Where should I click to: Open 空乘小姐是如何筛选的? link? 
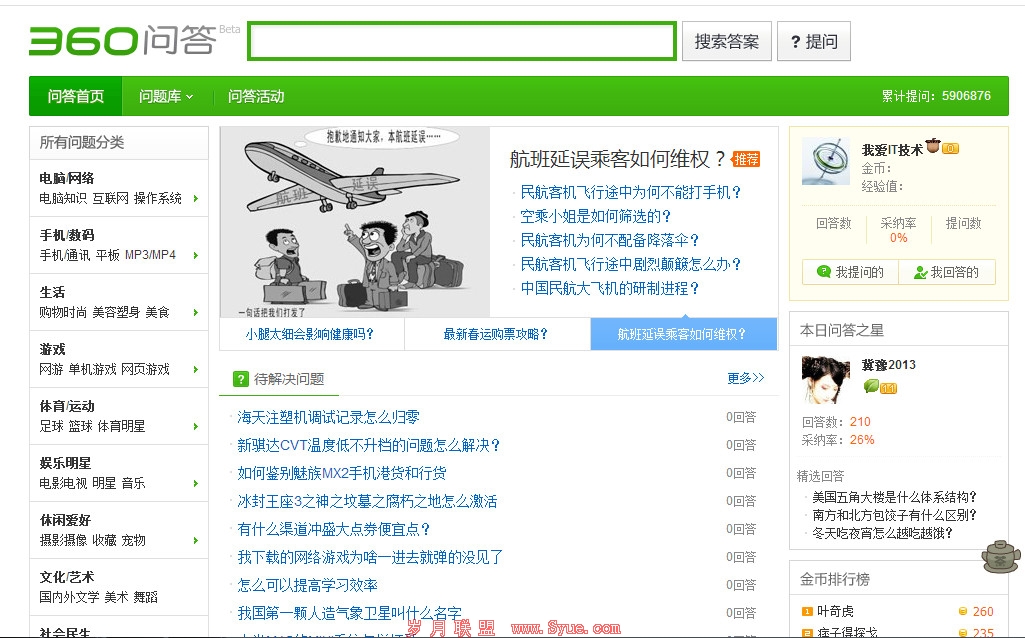coord(596,216)
